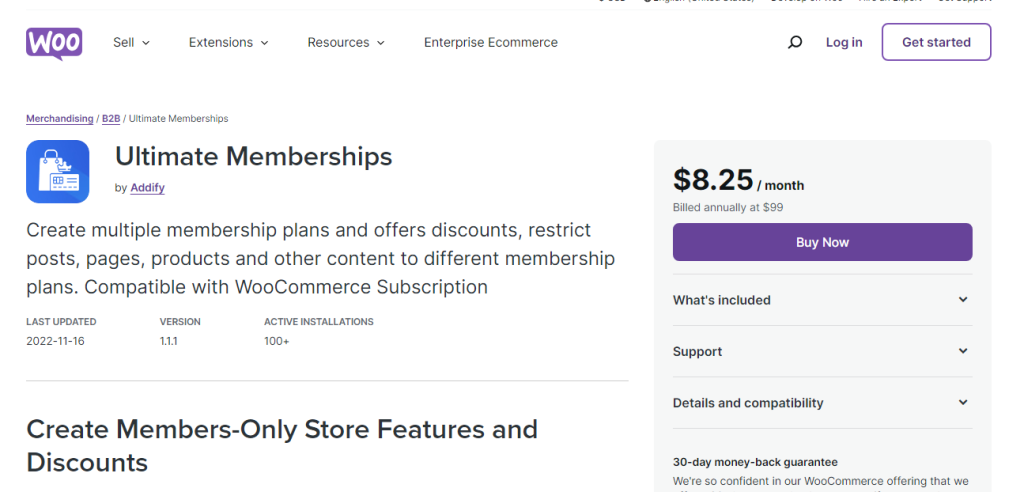The image size is (1024, 492).
Task: Click the Woo logo
Action: pos(54,44)
